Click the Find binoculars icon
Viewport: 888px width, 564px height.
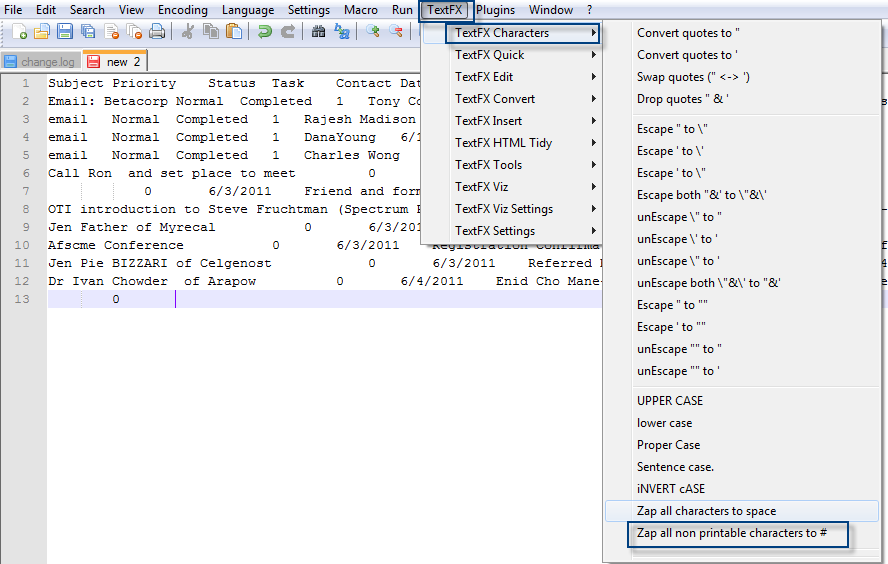click(x=318, y=32)
